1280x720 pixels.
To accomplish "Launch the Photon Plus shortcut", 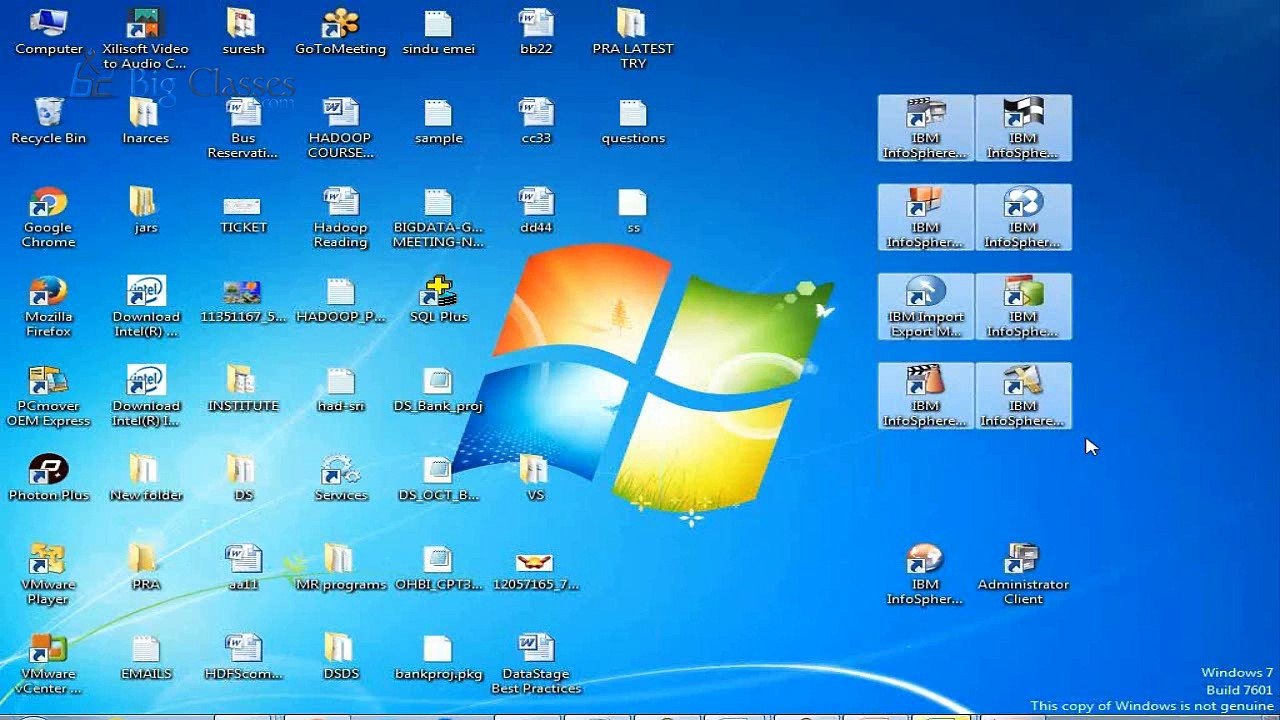I will pyautogui.click(x=48, y=478).
